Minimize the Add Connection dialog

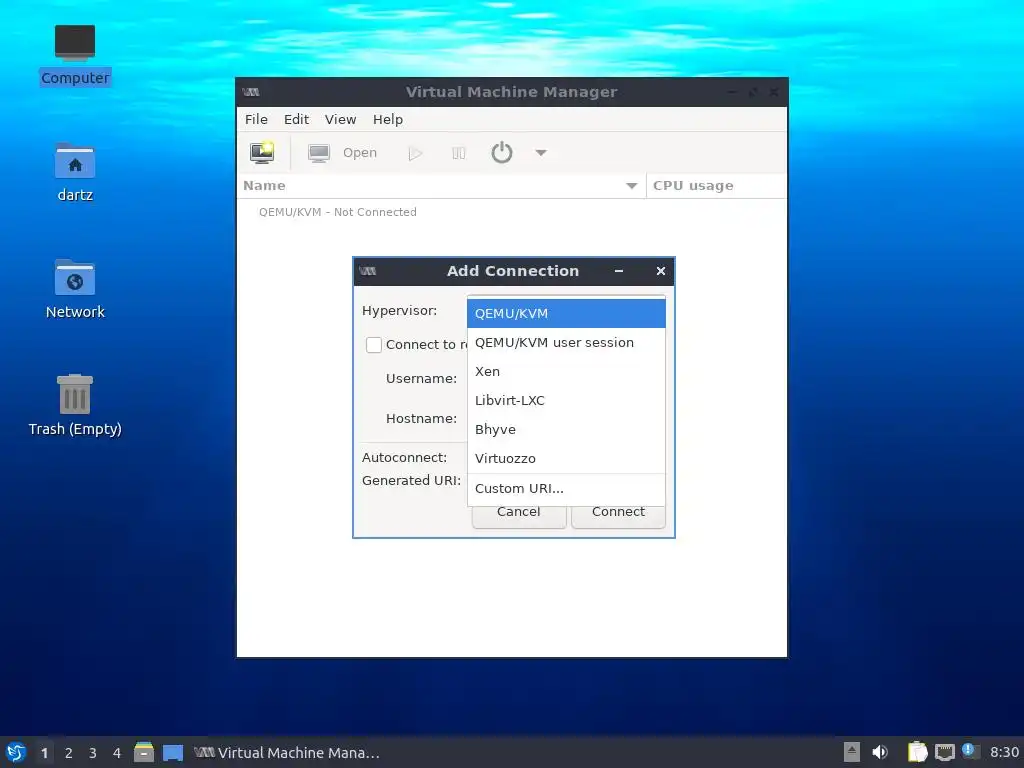point(618,271)
